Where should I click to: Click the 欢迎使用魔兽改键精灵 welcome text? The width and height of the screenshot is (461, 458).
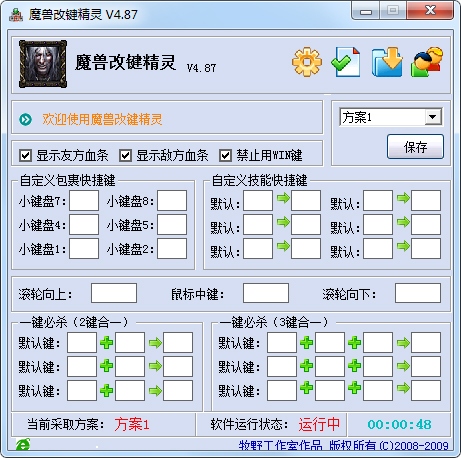pyautogui.click(x=102, y=119)
